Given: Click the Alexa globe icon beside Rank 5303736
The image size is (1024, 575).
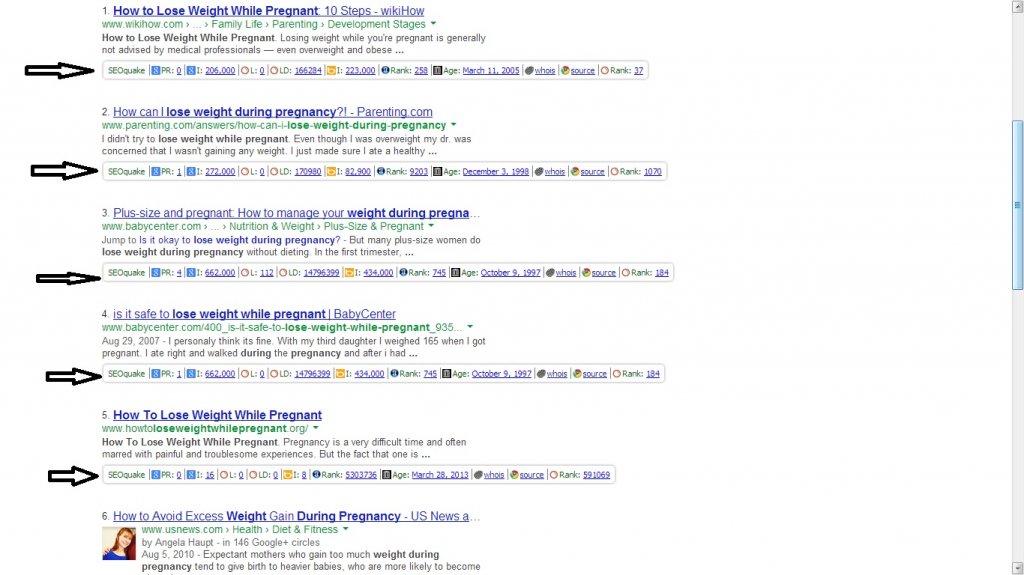Looking at the screenshot, I should click(316, 475).
